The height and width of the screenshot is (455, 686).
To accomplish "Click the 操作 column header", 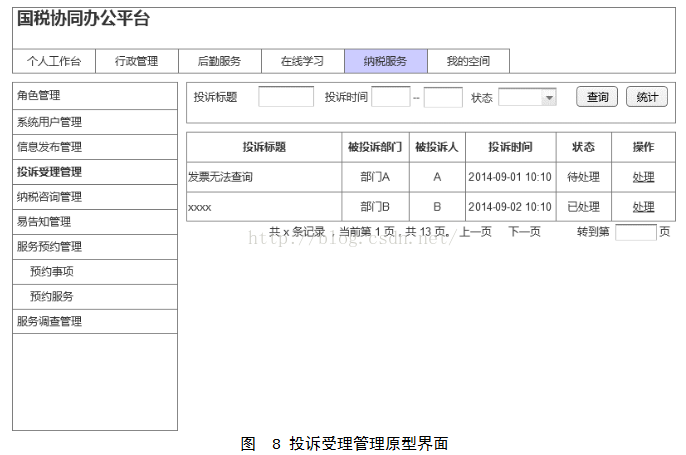I will click(644, 147).
